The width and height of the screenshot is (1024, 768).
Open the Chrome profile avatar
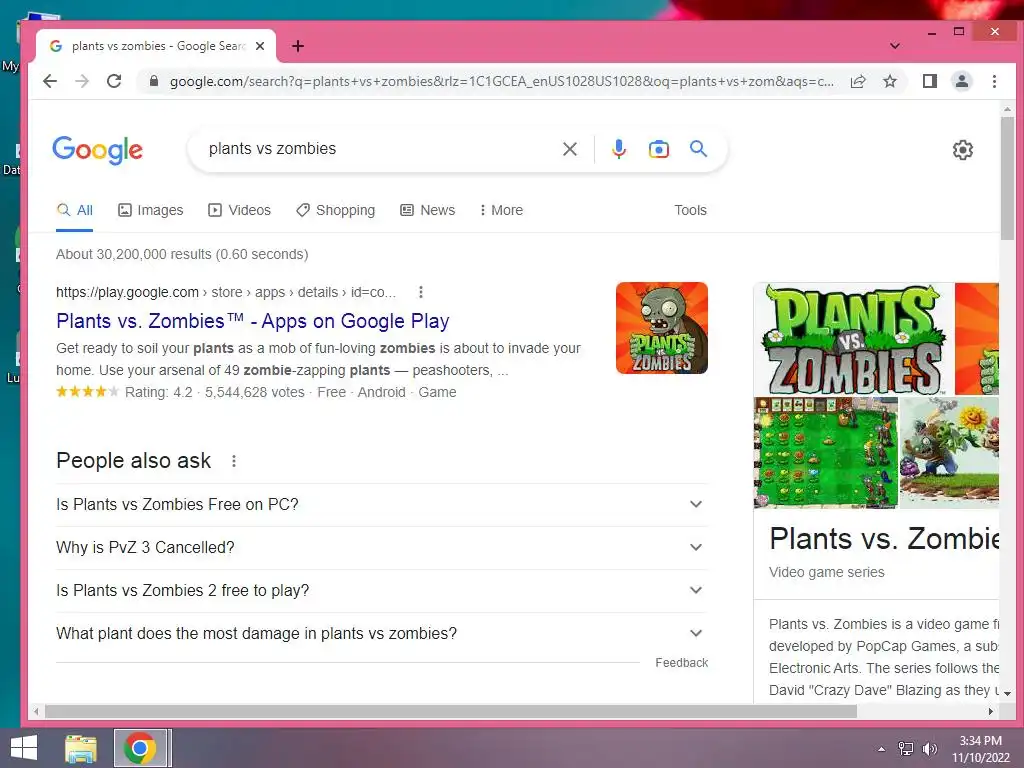point(961,81)
